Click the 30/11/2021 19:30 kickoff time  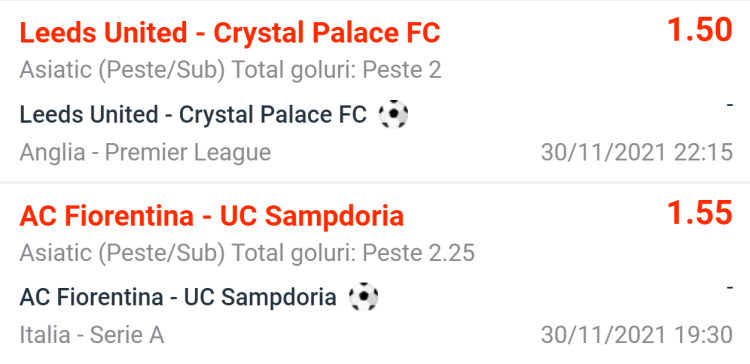pos(637,335)
